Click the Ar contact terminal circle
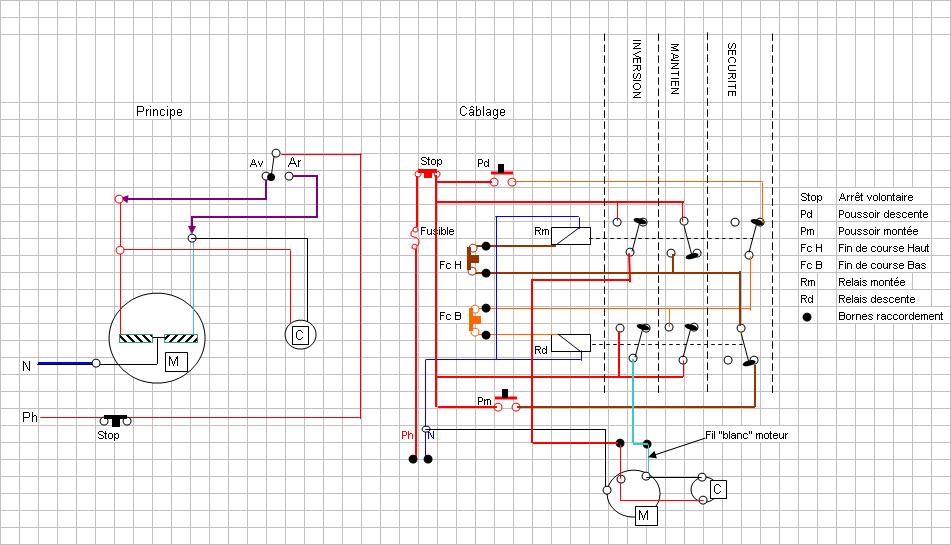This screenshot has width=951, height=545. (x=289, y=176)
